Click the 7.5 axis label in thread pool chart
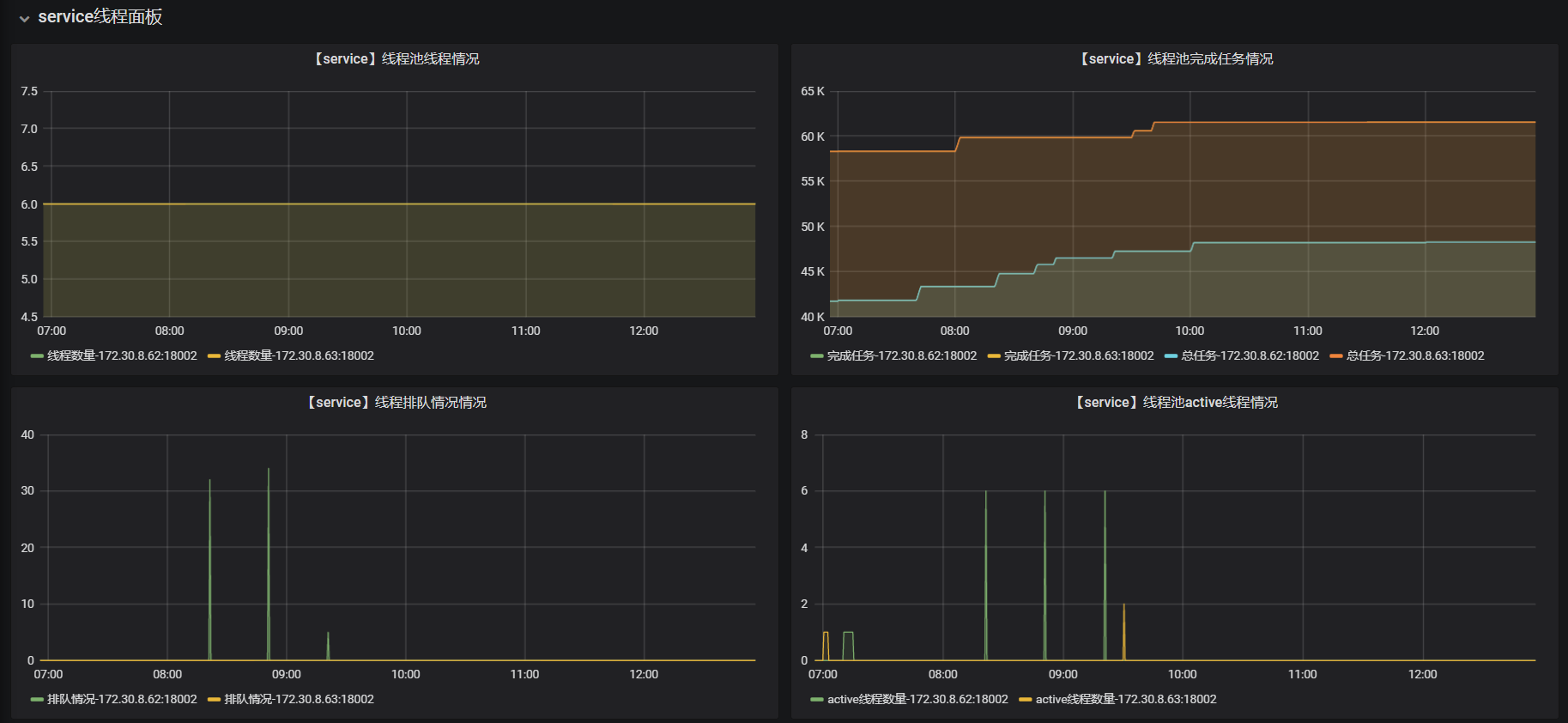 tap(29, 91)
